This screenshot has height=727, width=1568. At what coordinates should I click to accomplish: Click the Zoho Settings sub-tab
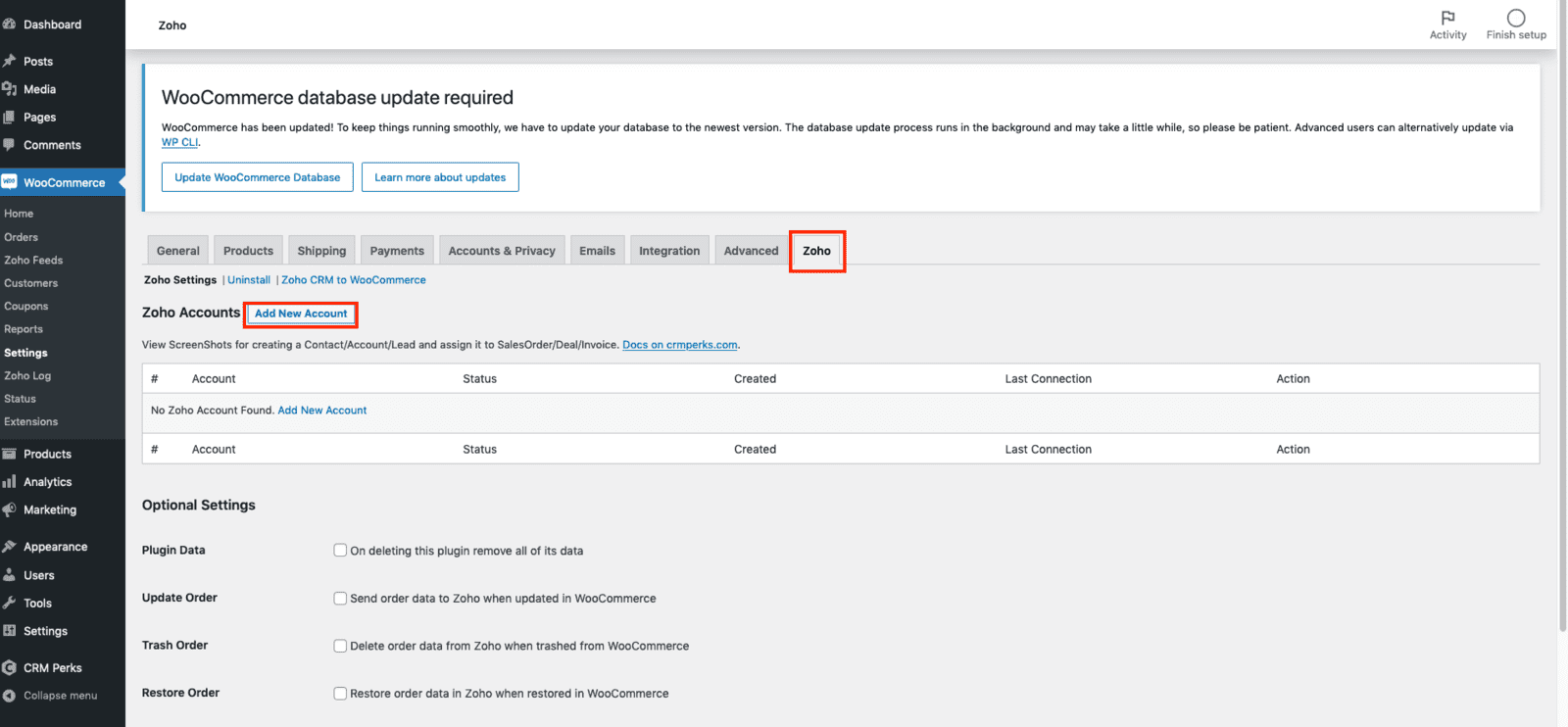180,280
